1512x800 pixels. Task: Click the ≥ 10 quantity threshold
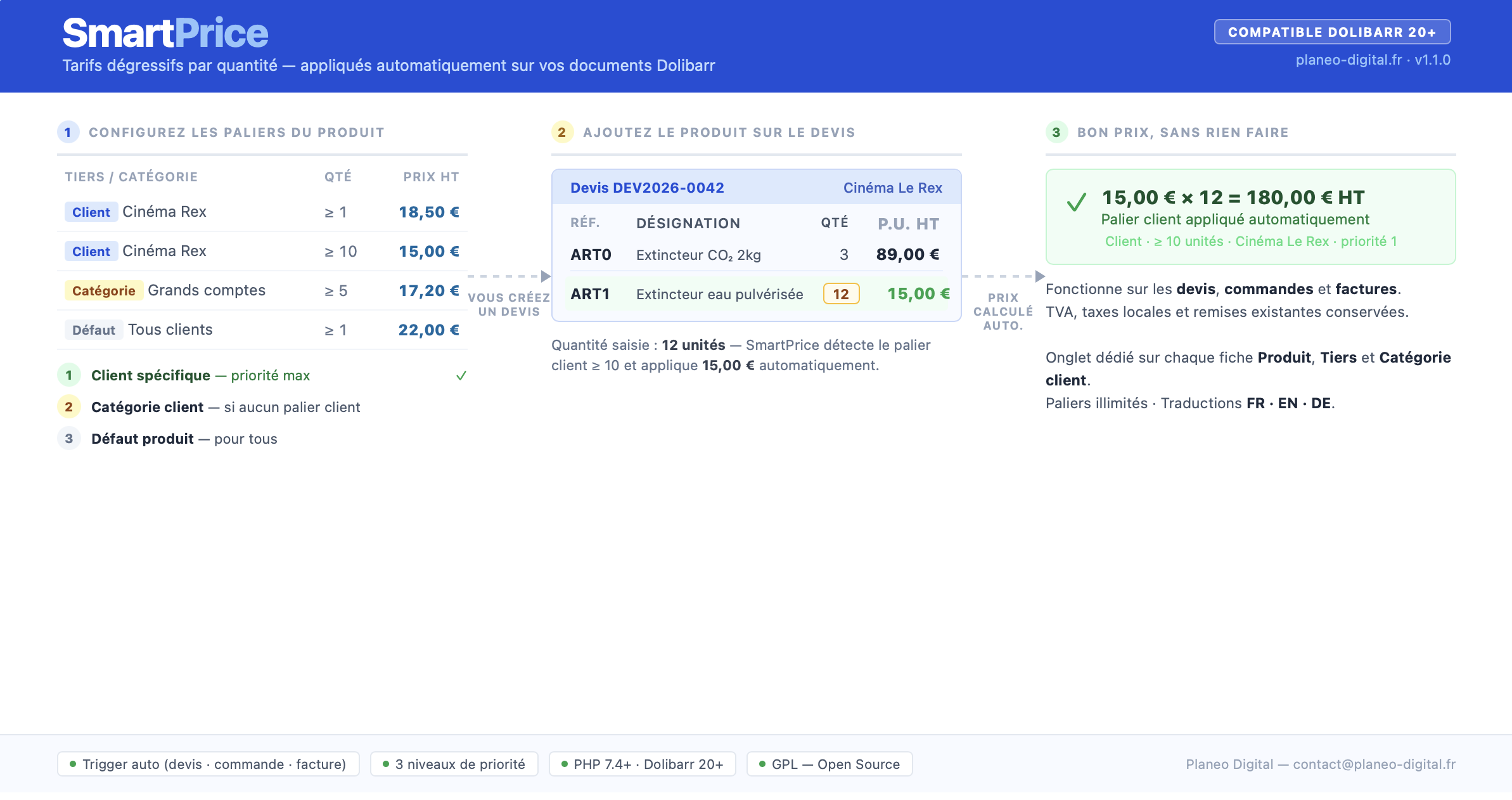pyautogui.click(x=341, y=251)
